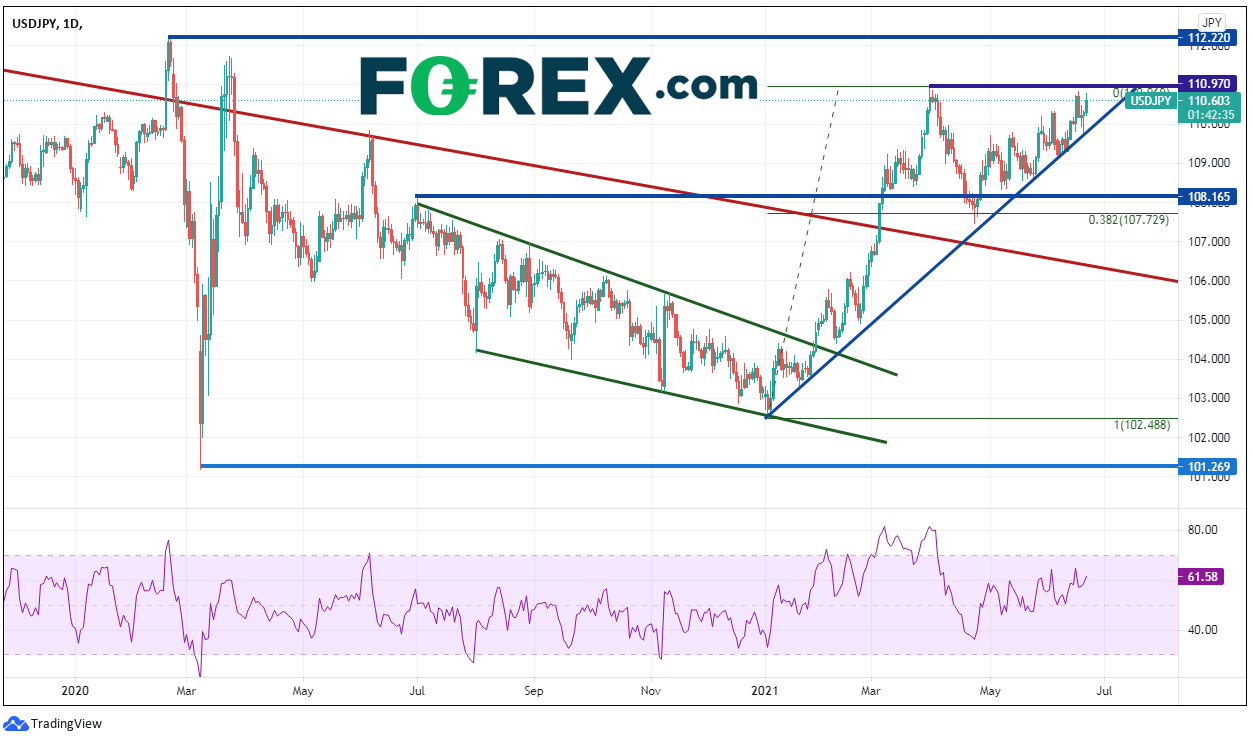The image size is (1253, 742).
Task: Select the 1(102.488) Fibonacci level label
Action: [1141, 425]
